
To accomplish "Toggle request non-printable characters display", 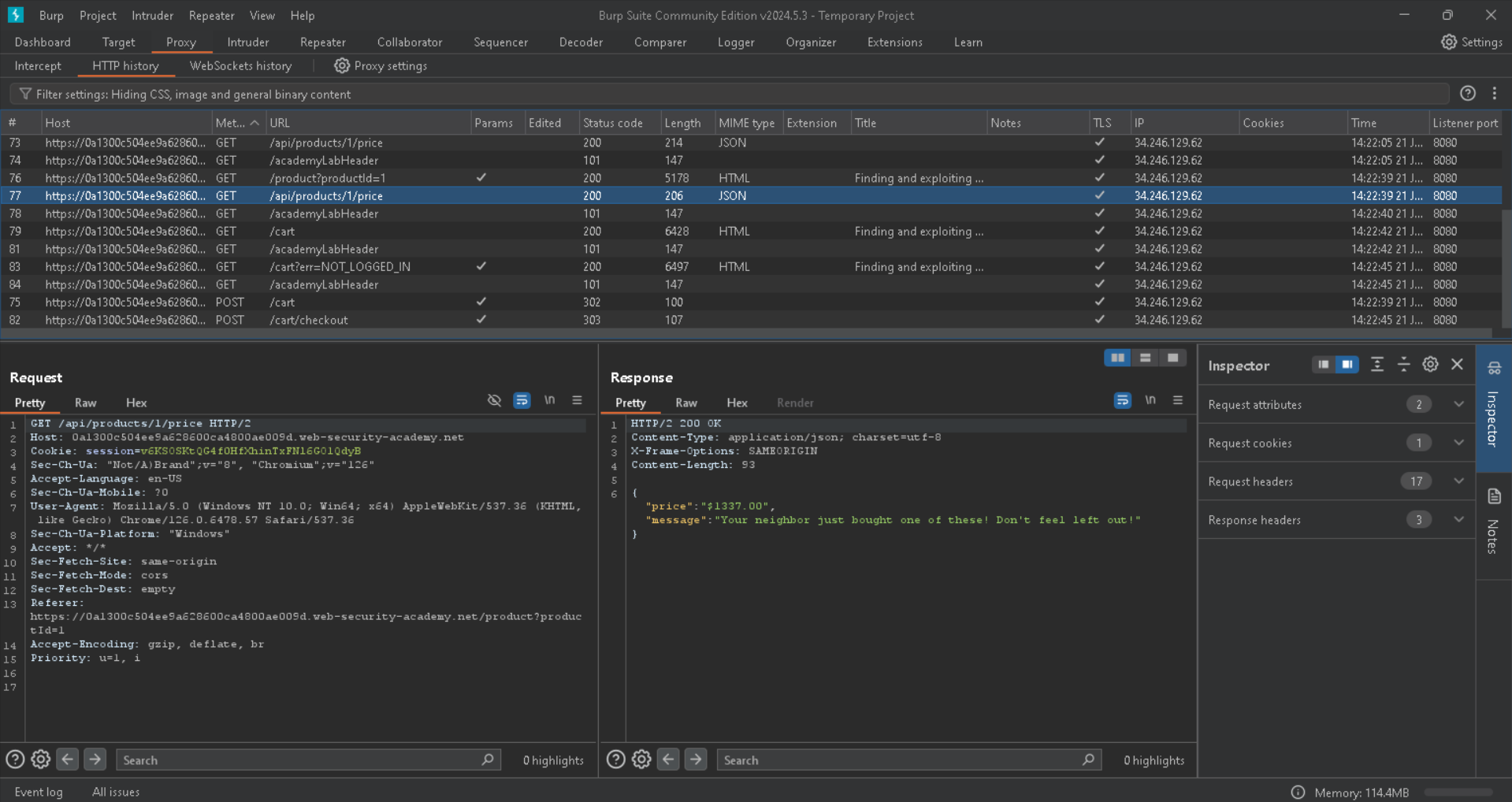I will [x=549, y=401].
